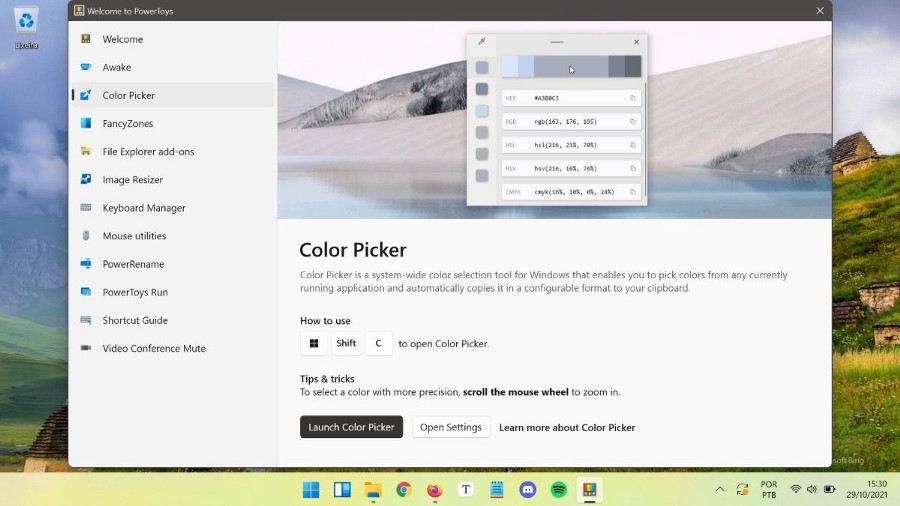Click the Color Picker heading text

pyautogui.click(x=353, y=250)
